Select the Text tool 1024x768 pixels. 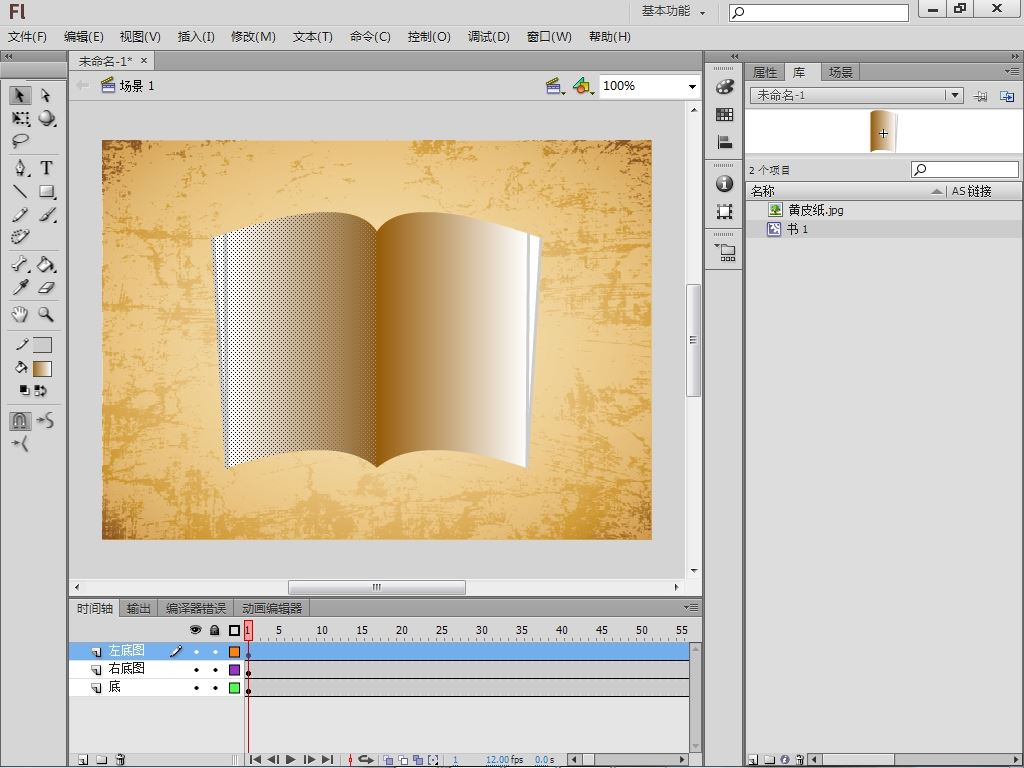pos(46,168)
